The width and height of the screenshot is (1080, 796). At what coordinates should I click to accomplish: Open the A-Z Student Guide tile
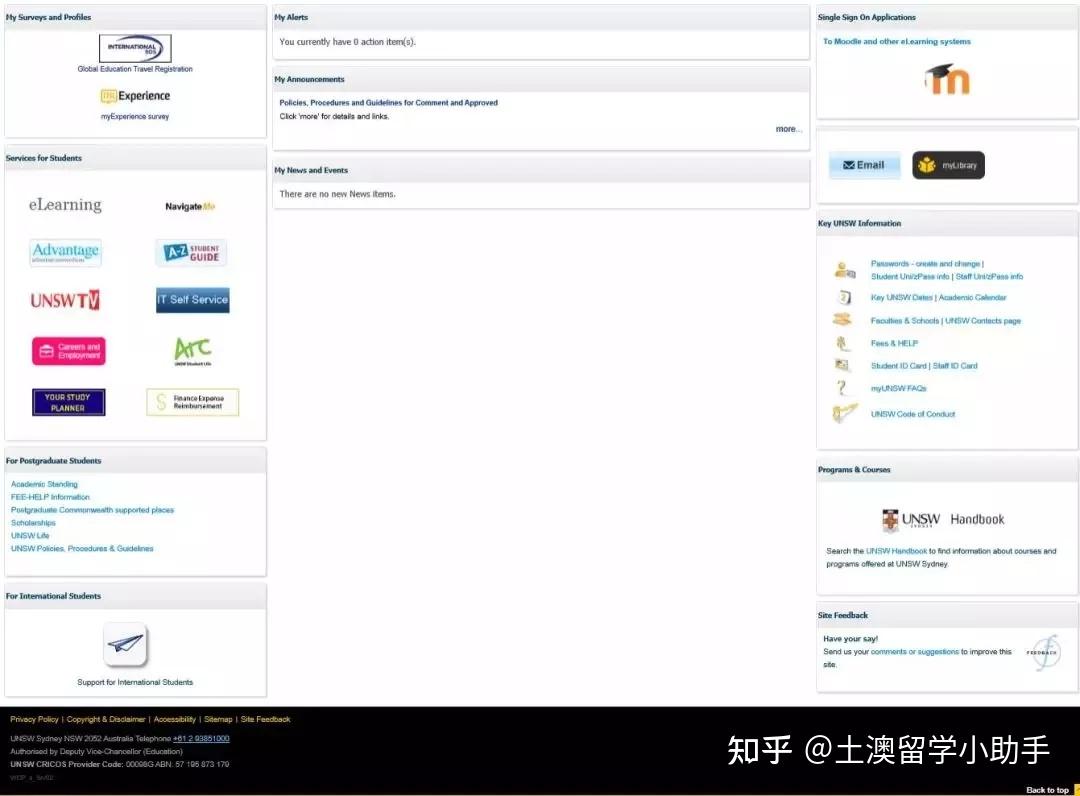pos(192,252)
